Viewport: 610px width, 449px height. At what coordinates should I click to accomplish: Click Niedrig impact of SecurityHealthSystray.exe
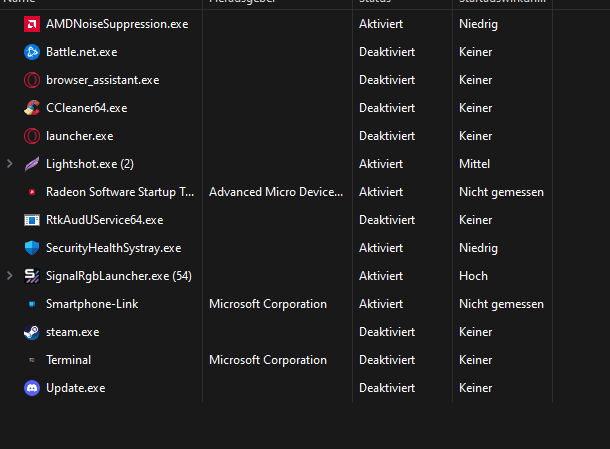(479, 248)
